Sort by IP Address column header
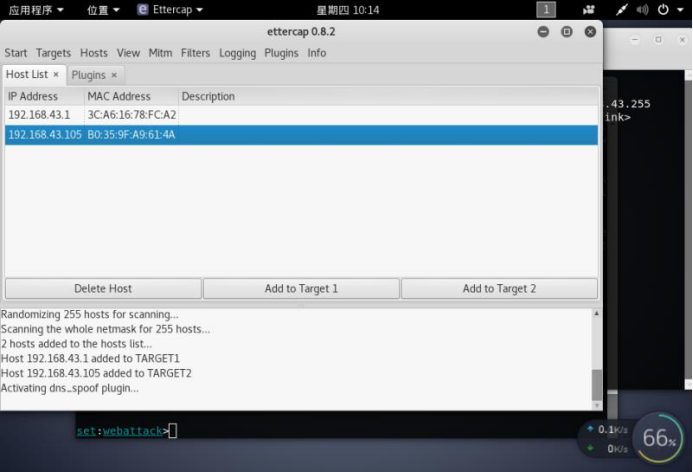 click(44, 96)
